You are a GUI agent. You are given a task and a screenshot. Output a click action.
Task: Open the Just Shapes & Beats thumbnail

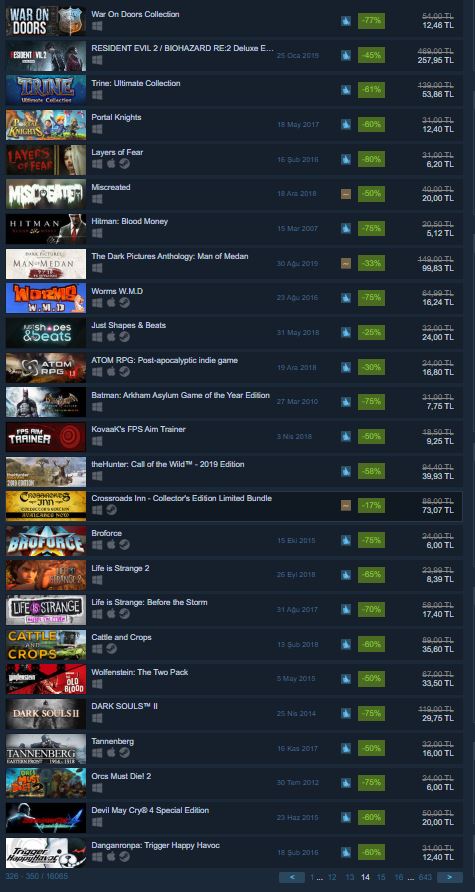[x=46, y=333]
